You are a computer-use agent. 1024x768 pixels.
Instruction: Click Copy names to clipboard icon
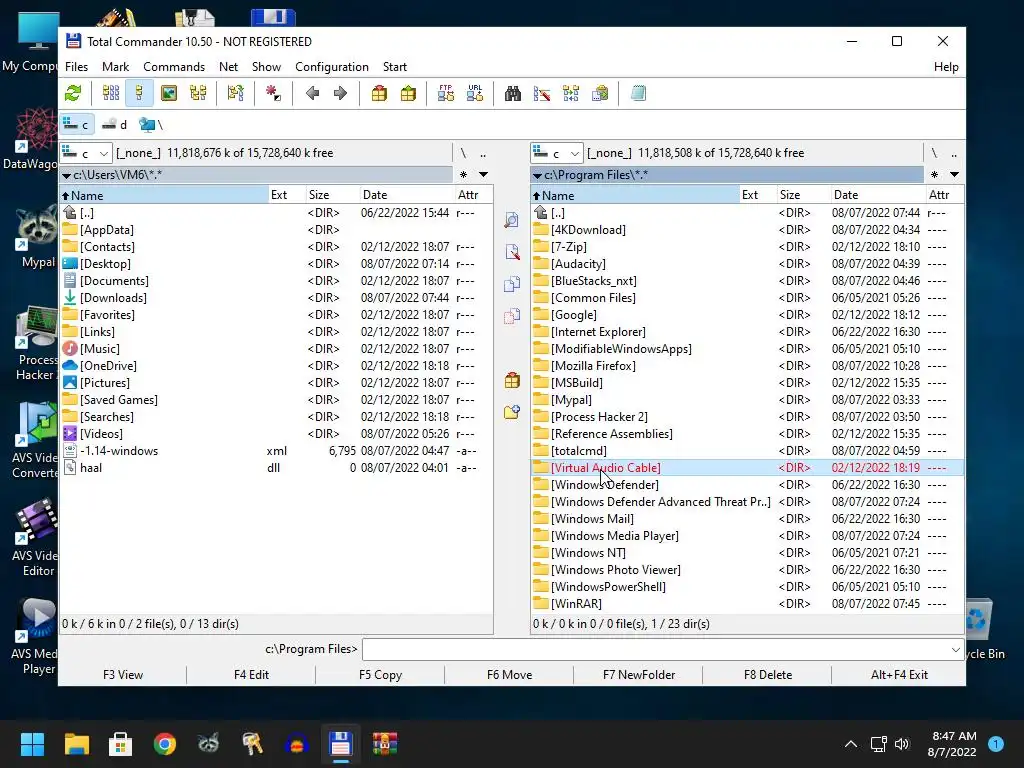(x=600, y=93)
